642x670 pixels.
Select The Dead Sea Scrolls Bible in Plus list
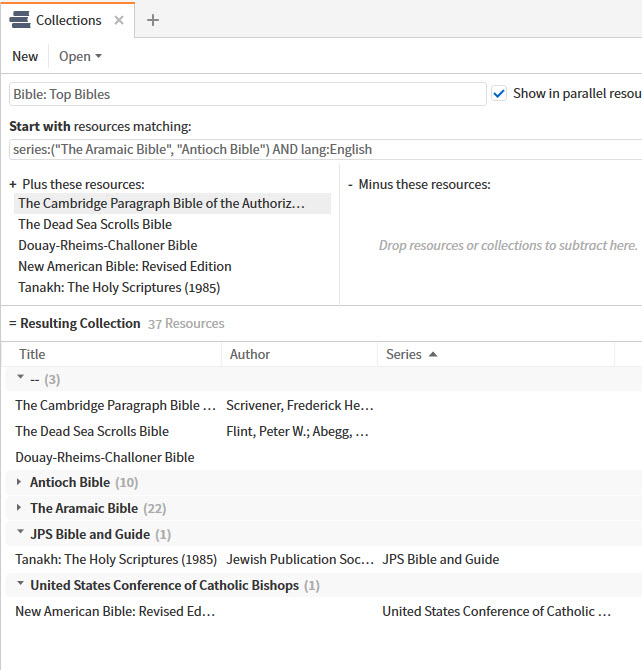(x=95, y=224)
